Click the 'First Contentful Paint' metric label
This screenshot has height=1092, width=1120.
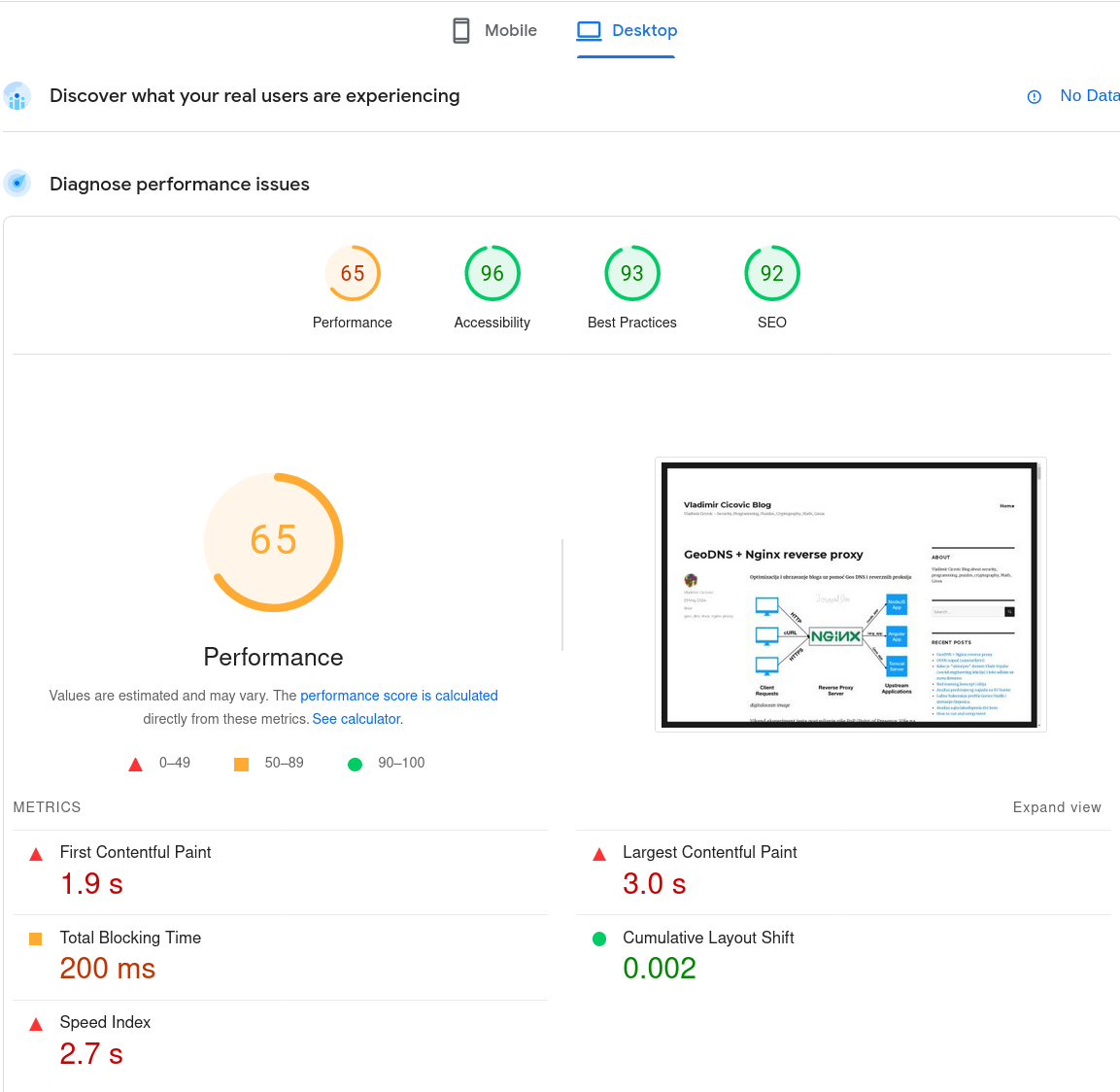136,852
